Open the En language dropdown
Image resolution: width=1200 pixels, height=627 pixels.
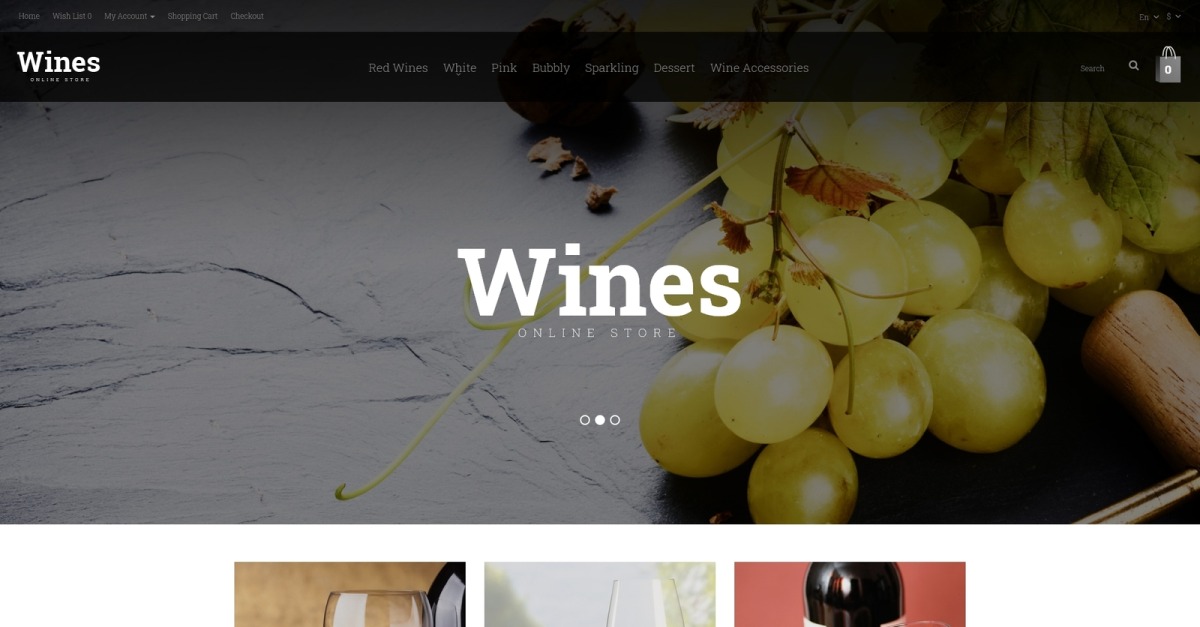click(x=1149, y=16)
